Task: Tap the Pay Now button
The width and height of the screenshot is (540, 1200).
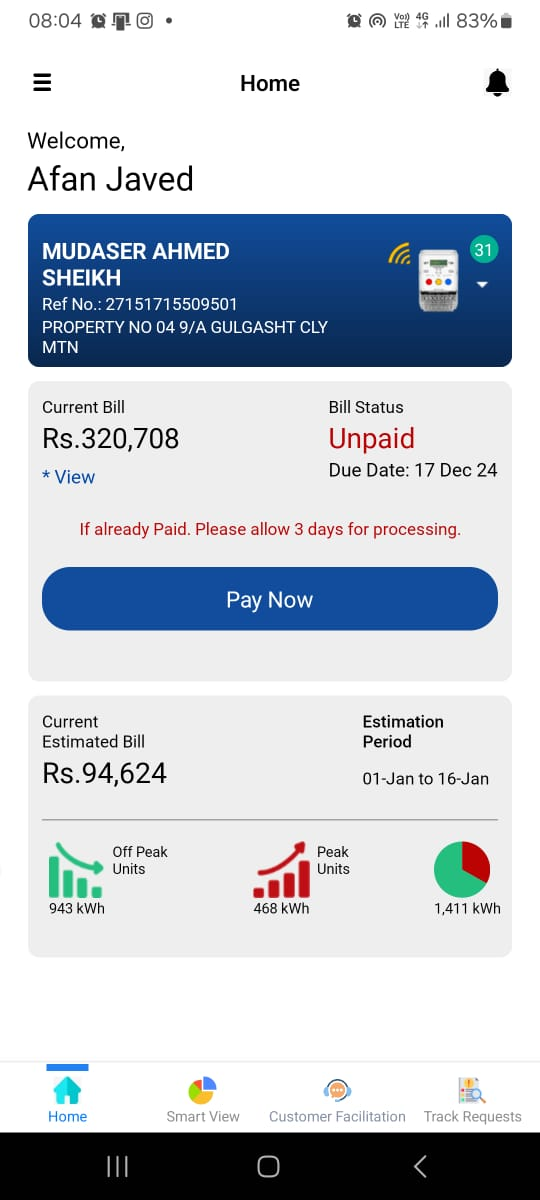Action: pyautogui.click(x=270, y=599)
